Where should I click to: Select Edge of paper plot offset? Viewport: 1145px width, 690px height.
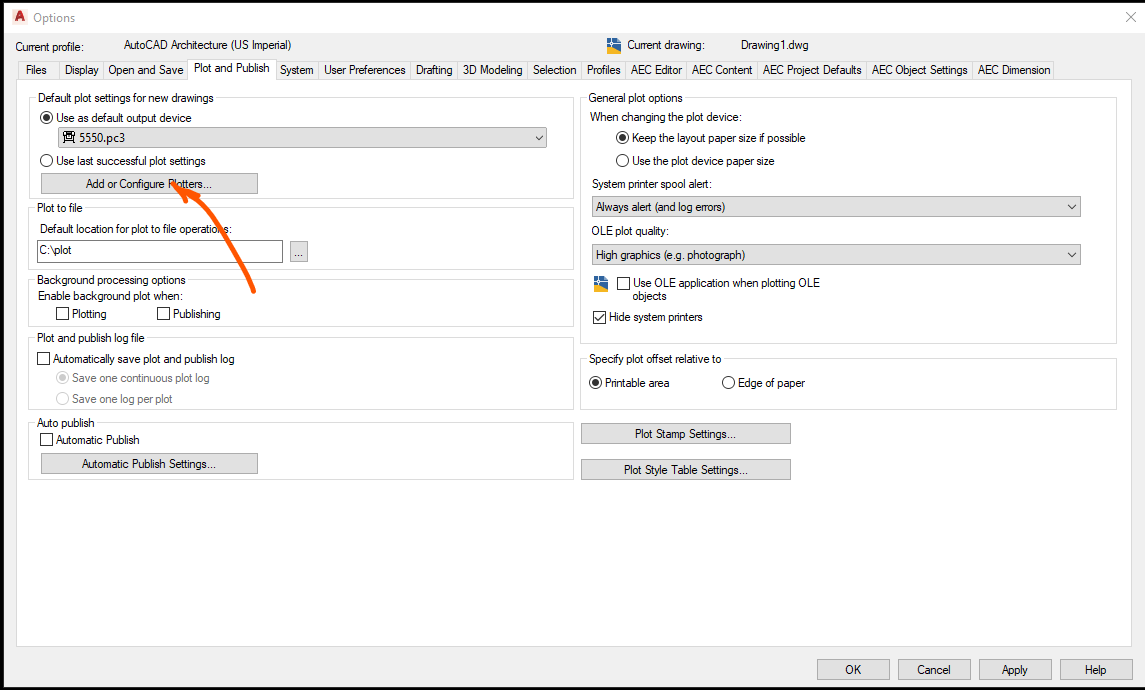[728, 383]
